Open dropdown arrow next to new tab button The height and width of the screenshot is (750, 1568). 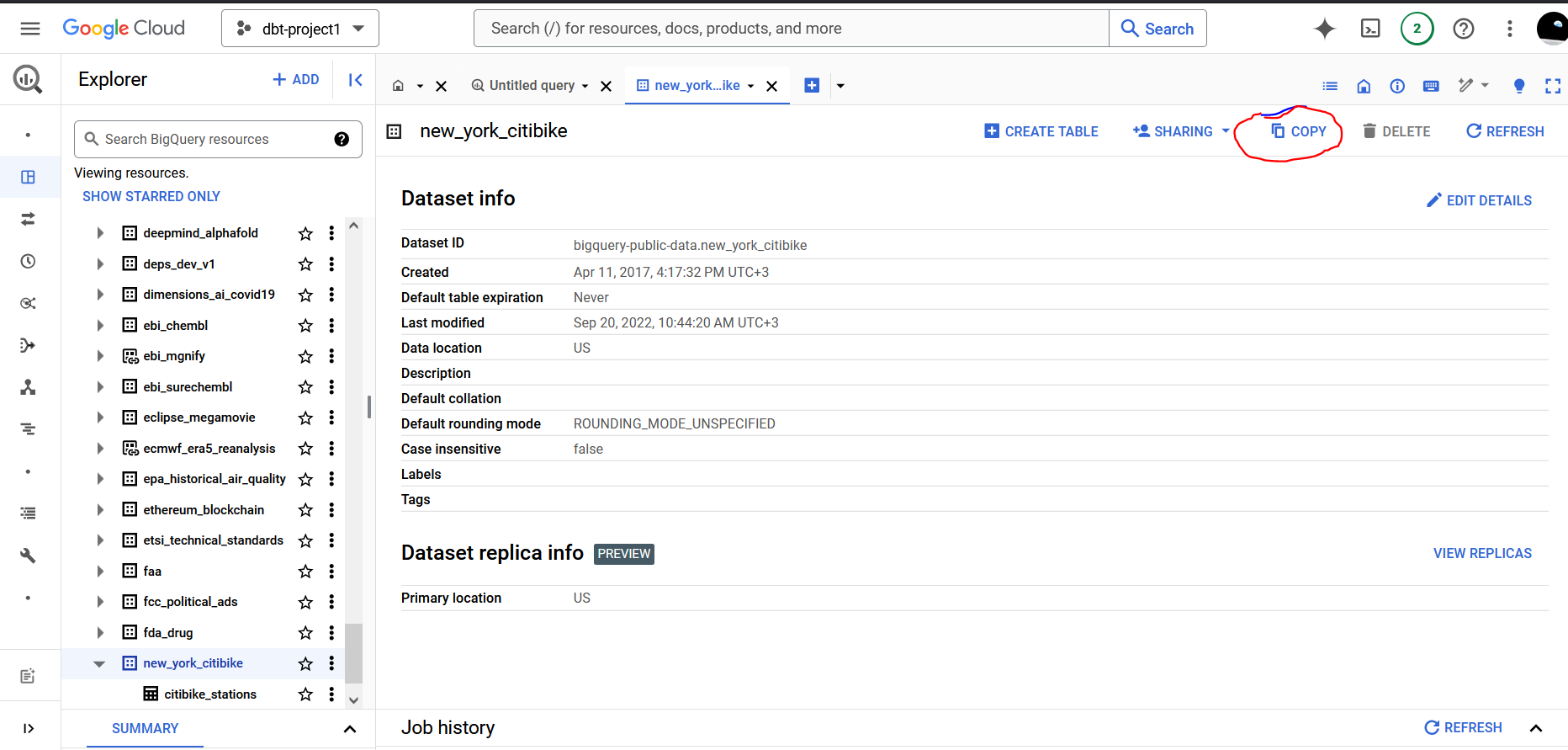click(x=840, y=86)
